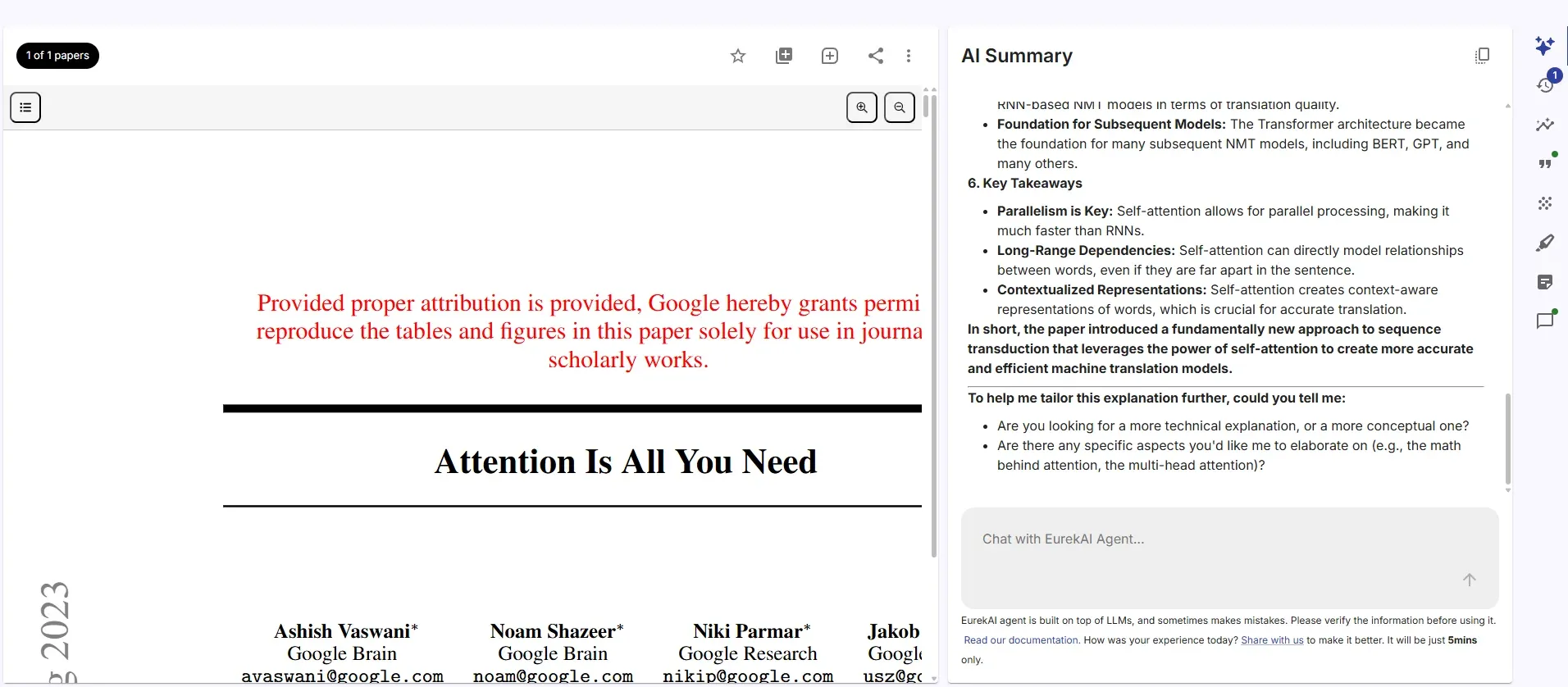Viewport: 1568px width, 687px height.
Task: Toggle the table of contents list button
Action: click(x=25, y=107)
